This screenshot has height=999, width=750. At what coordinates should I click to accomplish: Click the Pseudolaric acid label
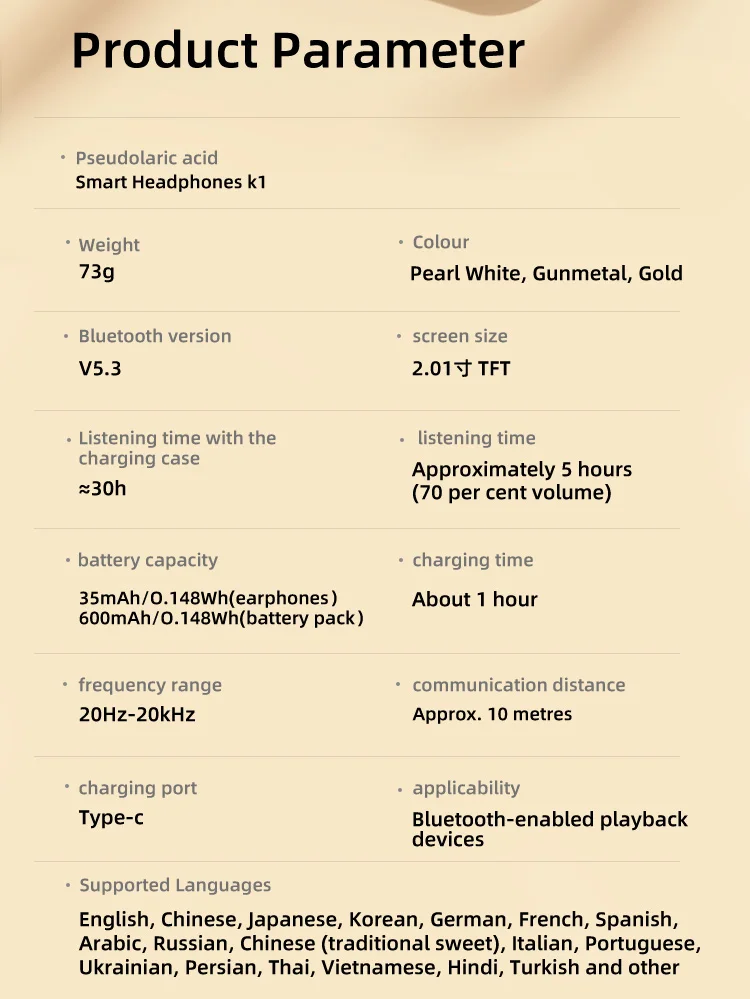coord(147,158)
